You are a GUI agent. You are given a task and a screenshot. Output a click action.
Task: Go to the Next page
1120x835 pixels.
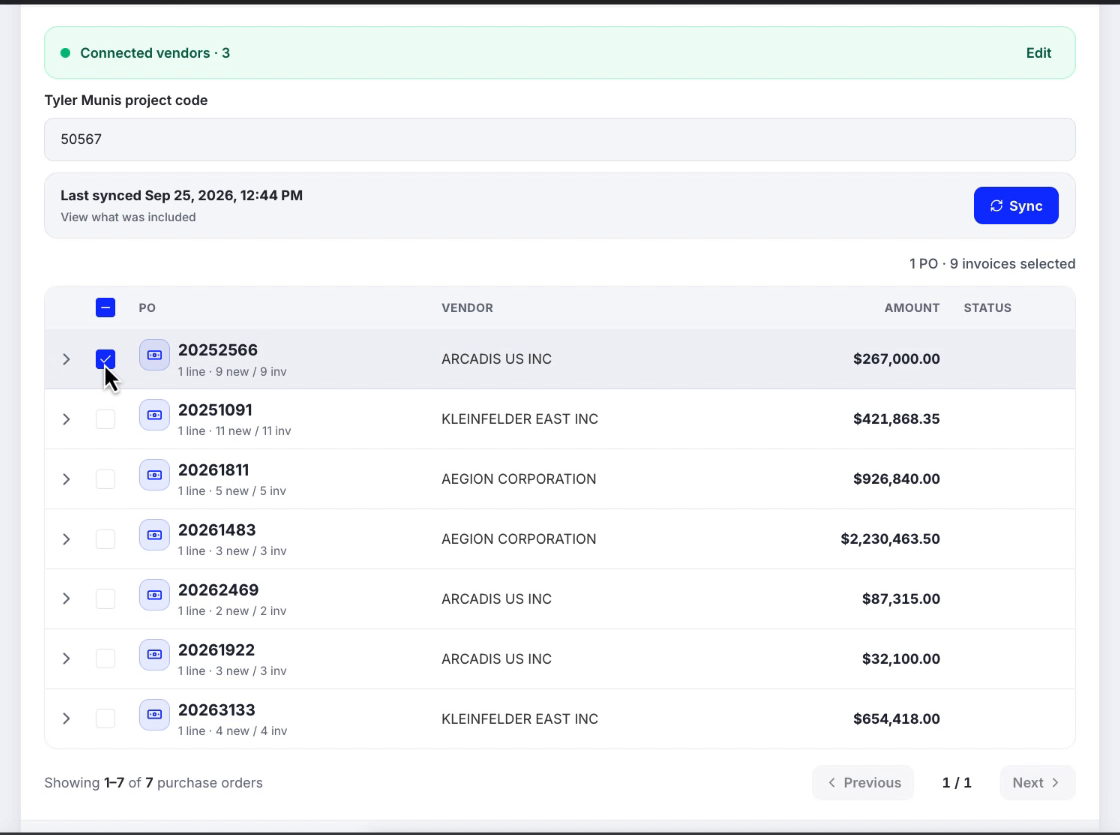(1037, 783)
